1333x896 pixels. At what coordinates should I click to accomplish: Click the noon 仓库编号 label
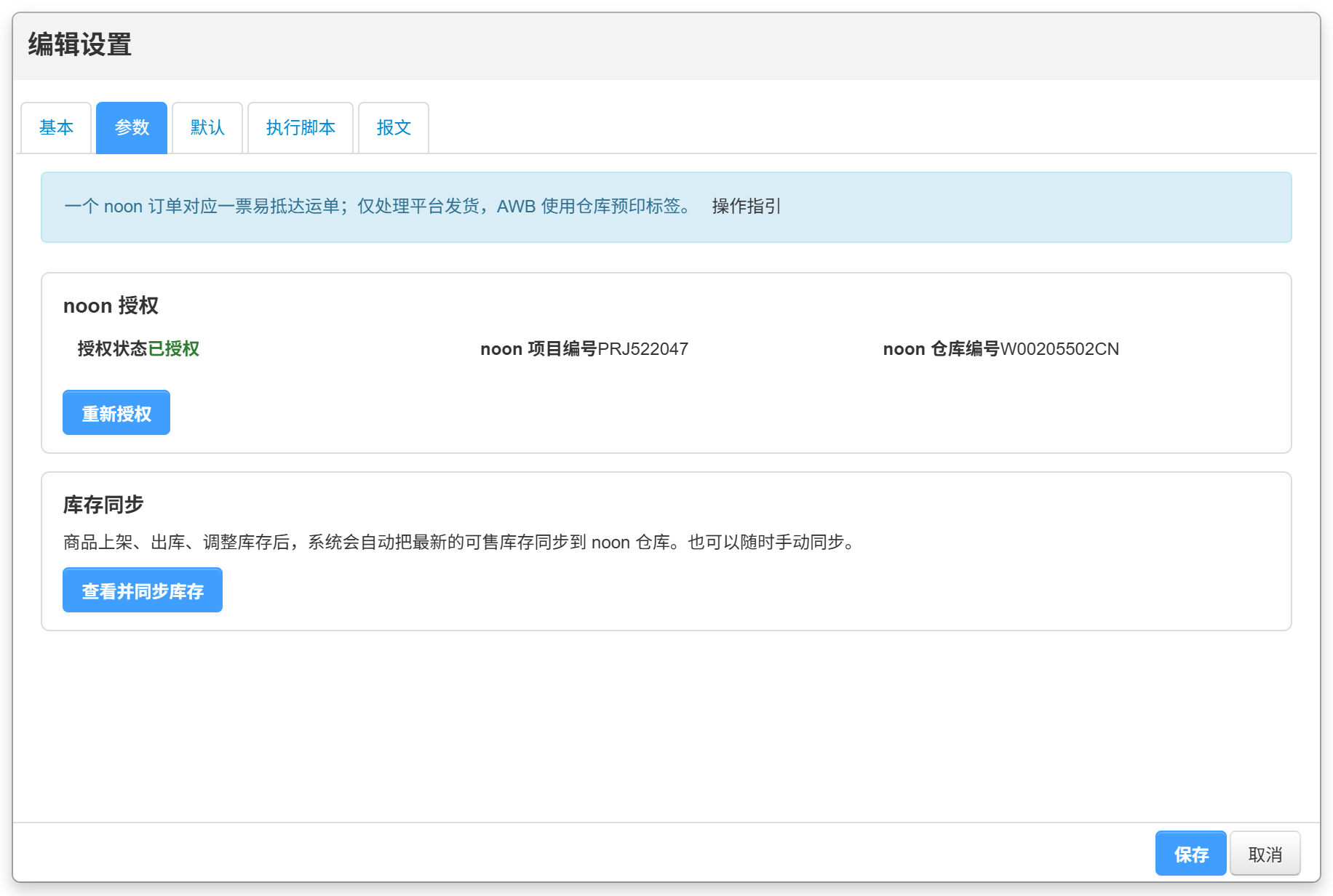coord(942,349)
